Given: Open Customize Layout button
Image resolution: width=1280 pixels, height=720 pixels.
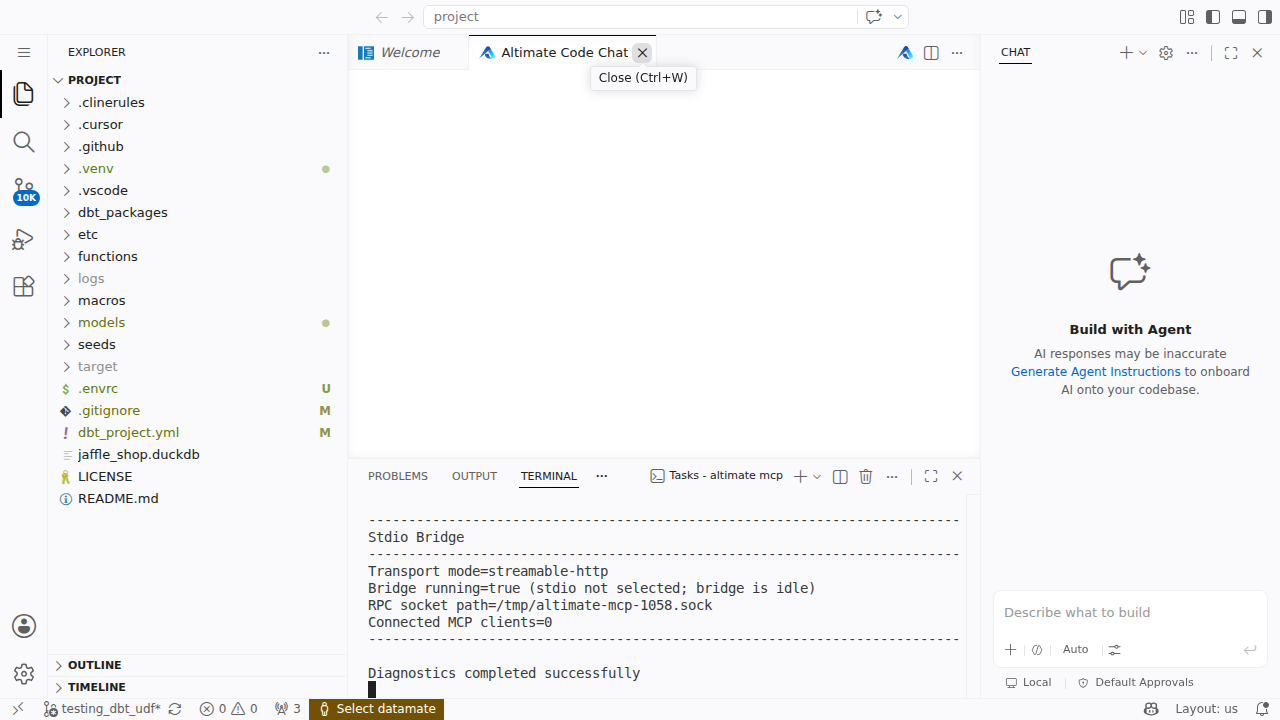Looking at the screenshot, I should (1187, 17).
